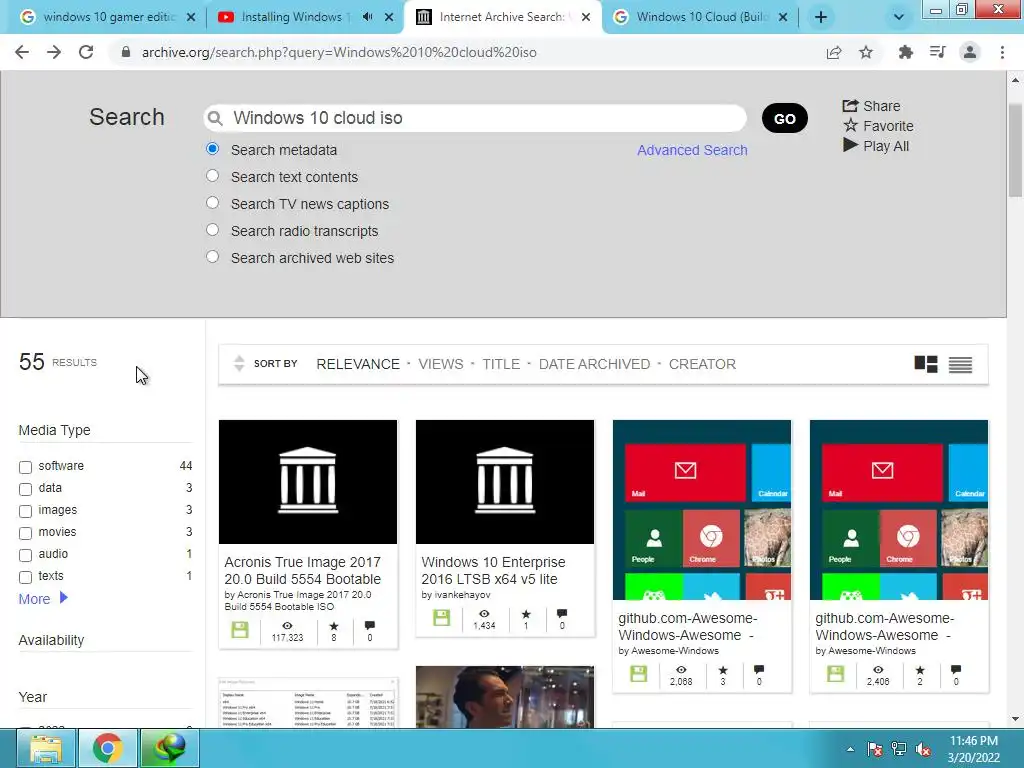Screen dimensions: 1024x768
Task: Mute the Installing Windows tab audio icon
Action: click(368, 17)
